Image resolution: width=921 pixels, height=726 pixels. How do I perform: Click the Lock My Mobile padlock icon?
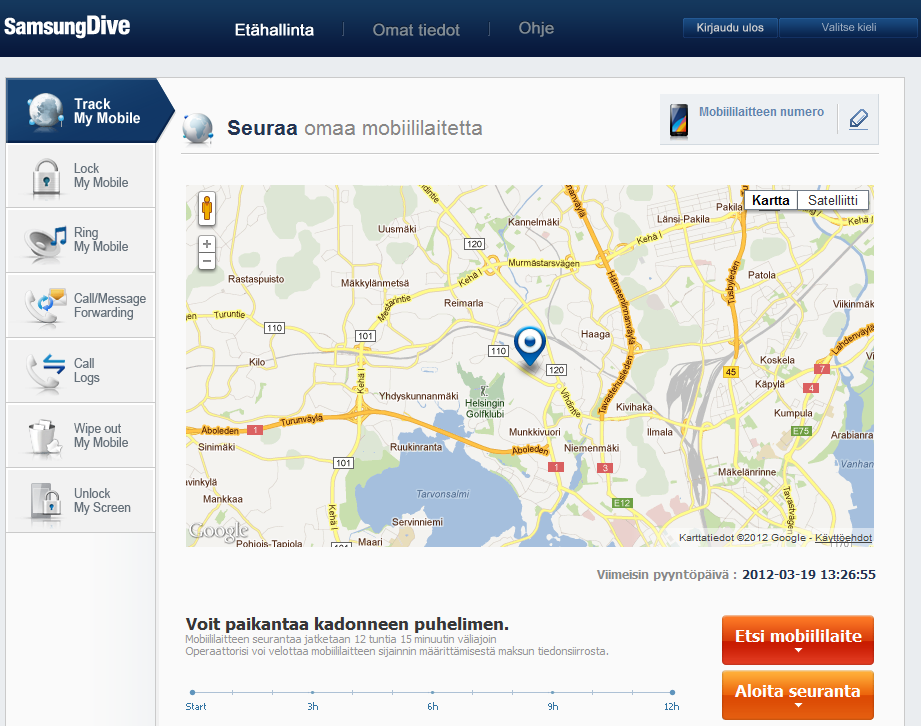coord(46,176)
